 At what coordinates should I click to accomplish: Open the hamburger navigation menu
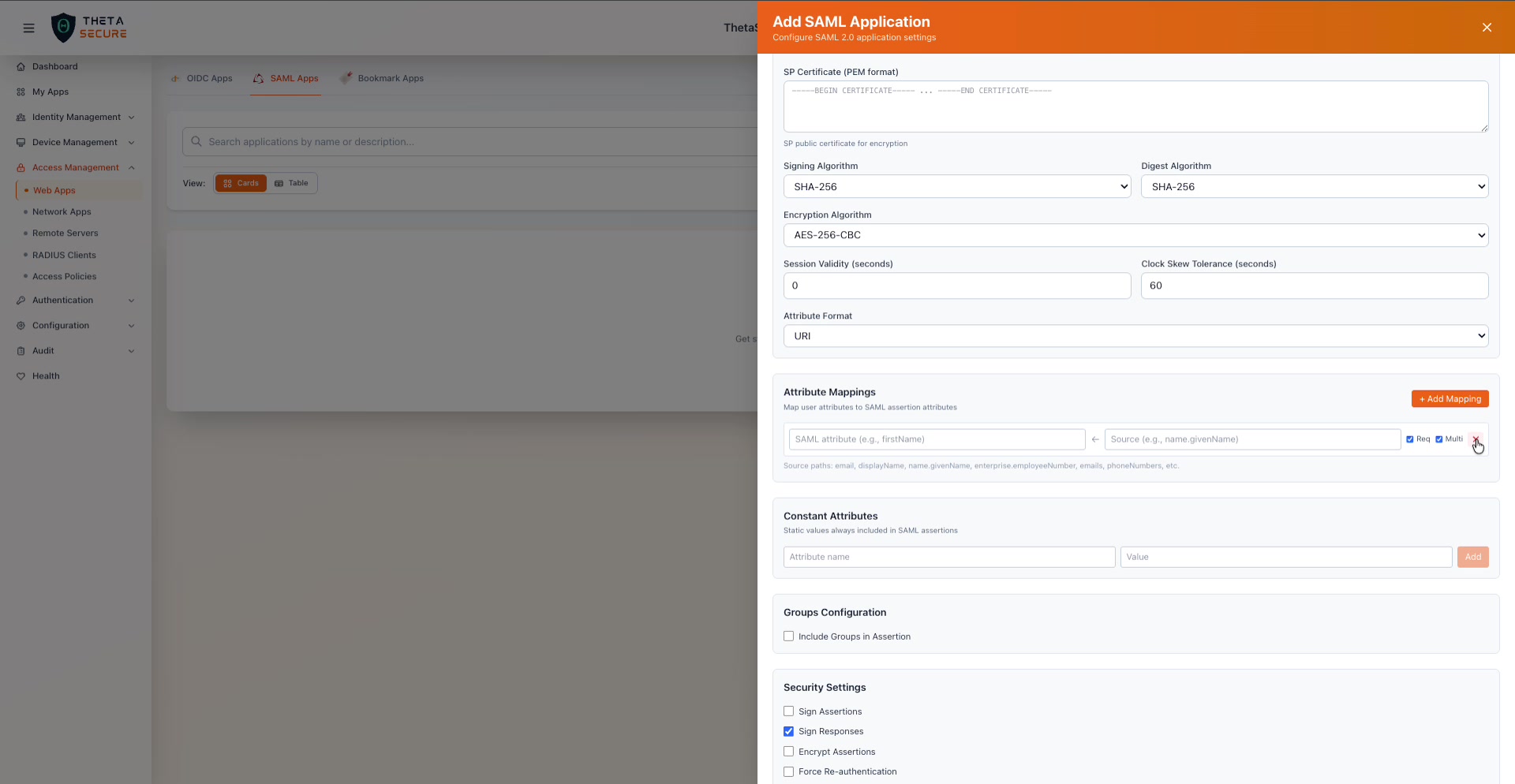point(28,28)
